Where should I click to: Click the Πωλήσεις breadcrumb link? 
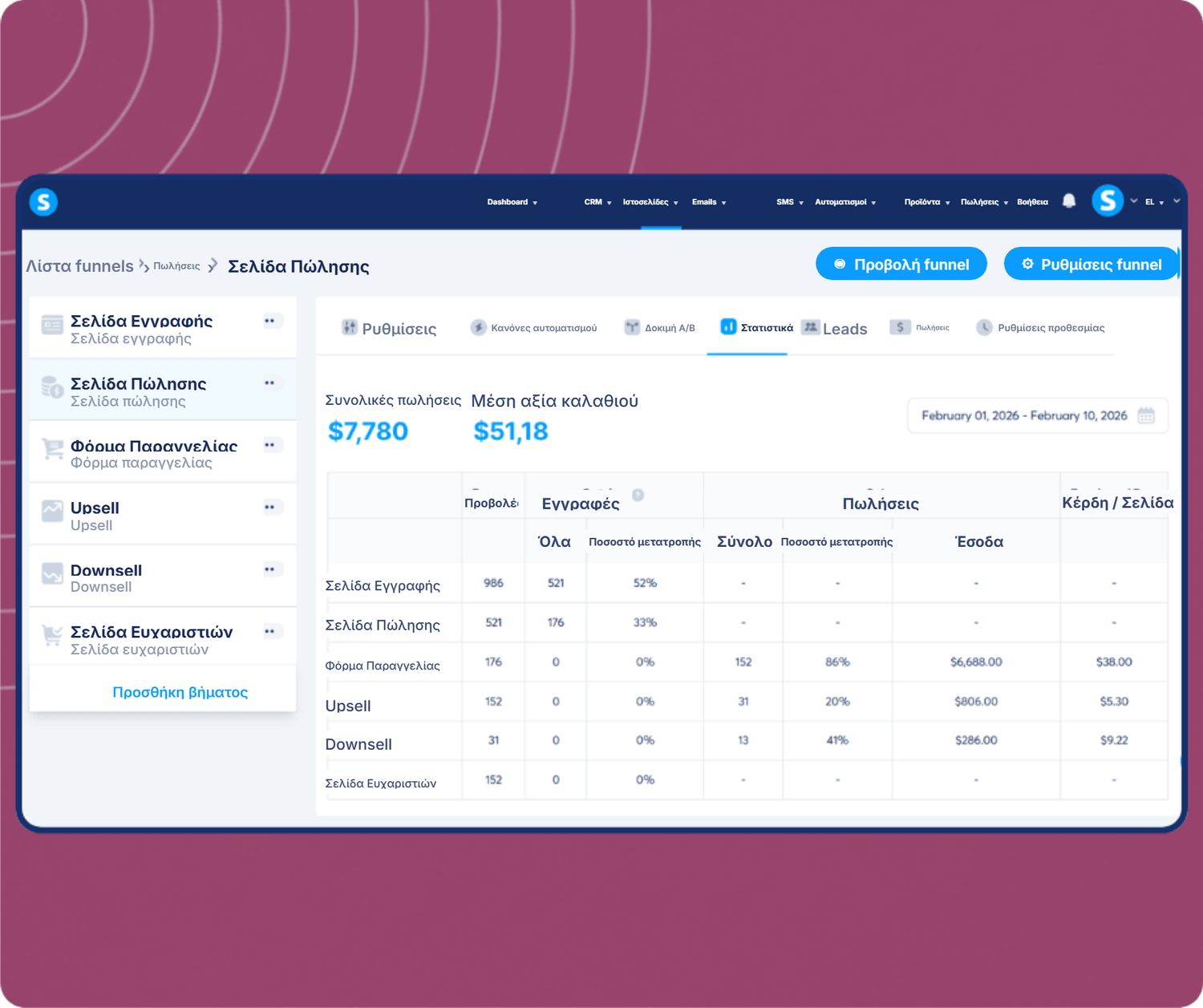176,266
